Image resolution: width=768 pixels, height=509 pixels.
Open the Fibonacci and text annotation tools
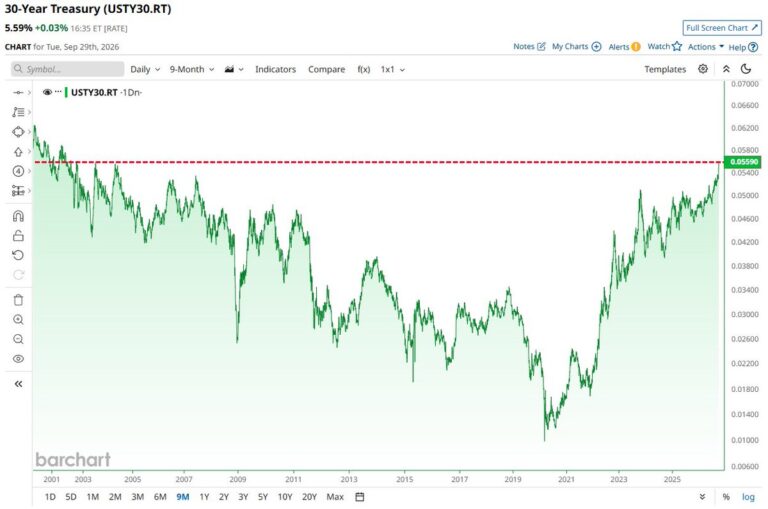[x=18, y=112]
